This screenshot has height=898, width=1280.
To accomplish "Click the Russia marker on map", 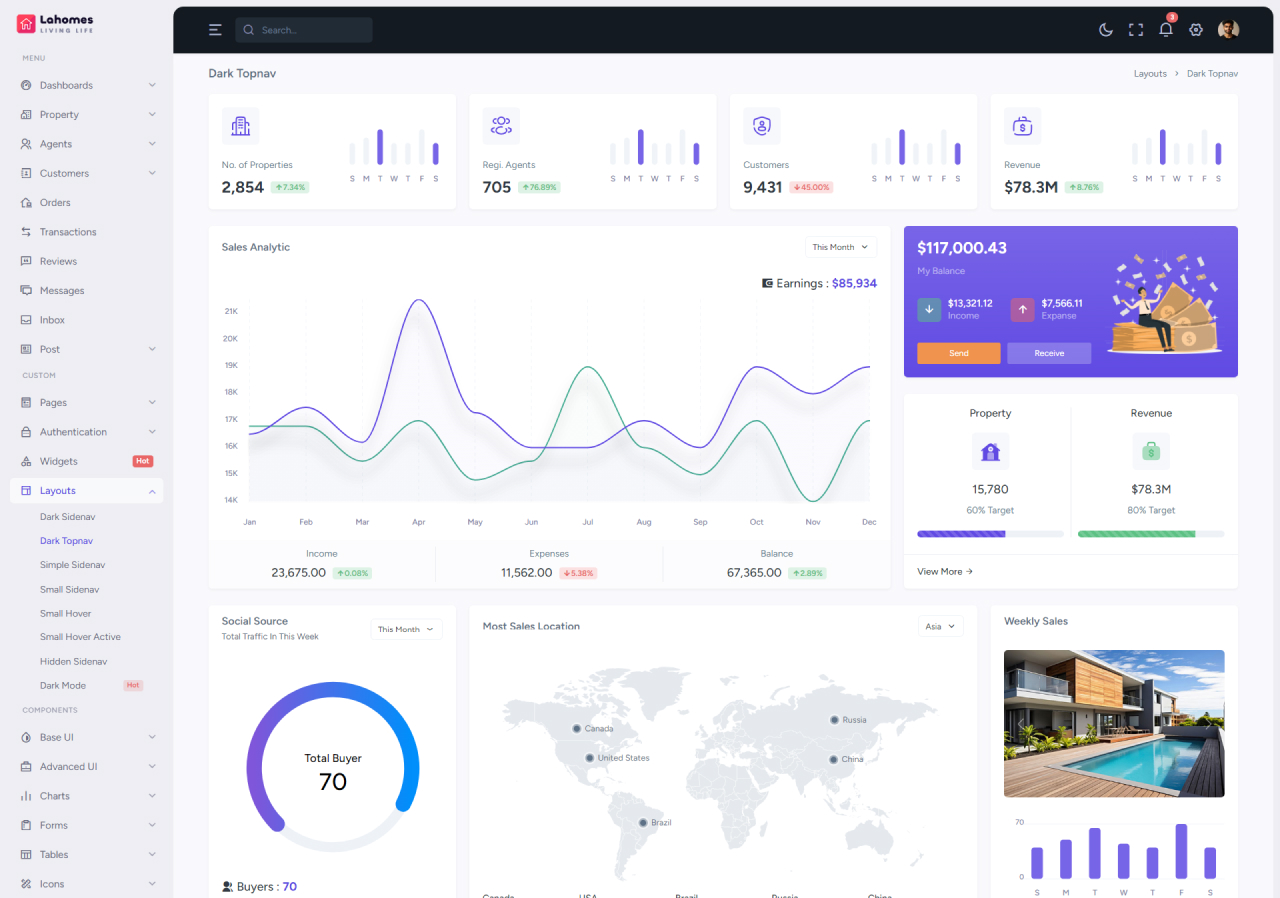I will pyautogui.click(x=834, y=719).
